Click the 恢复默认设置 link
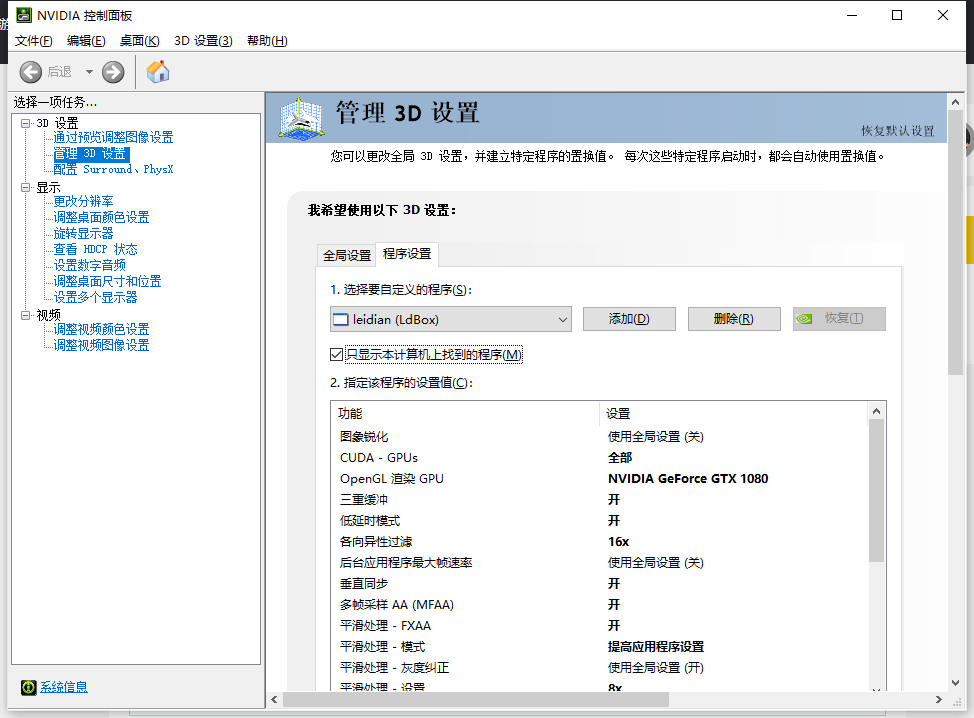Viewport: 974px width, 718px height. (897, 131)
